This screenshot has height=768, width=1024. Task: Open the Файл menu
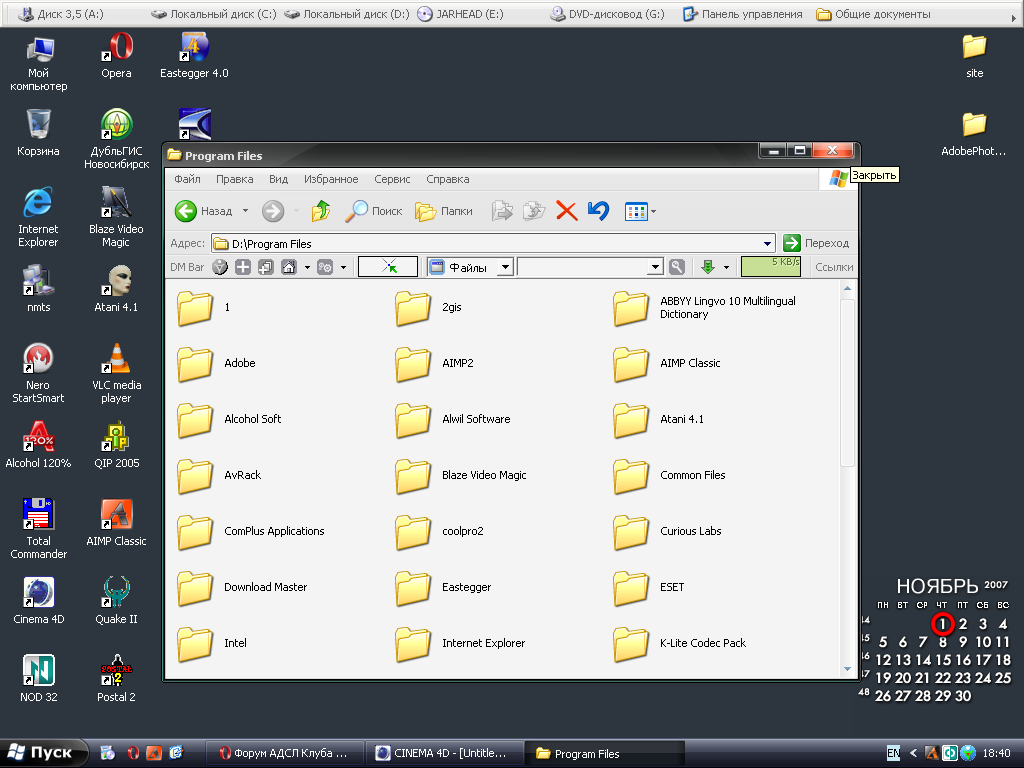187,179
